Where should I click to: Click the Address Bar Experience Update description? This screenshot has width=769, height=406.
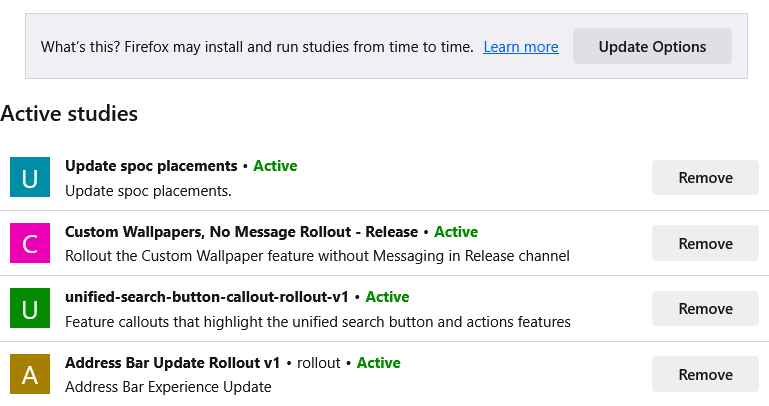tap(168, 386)
